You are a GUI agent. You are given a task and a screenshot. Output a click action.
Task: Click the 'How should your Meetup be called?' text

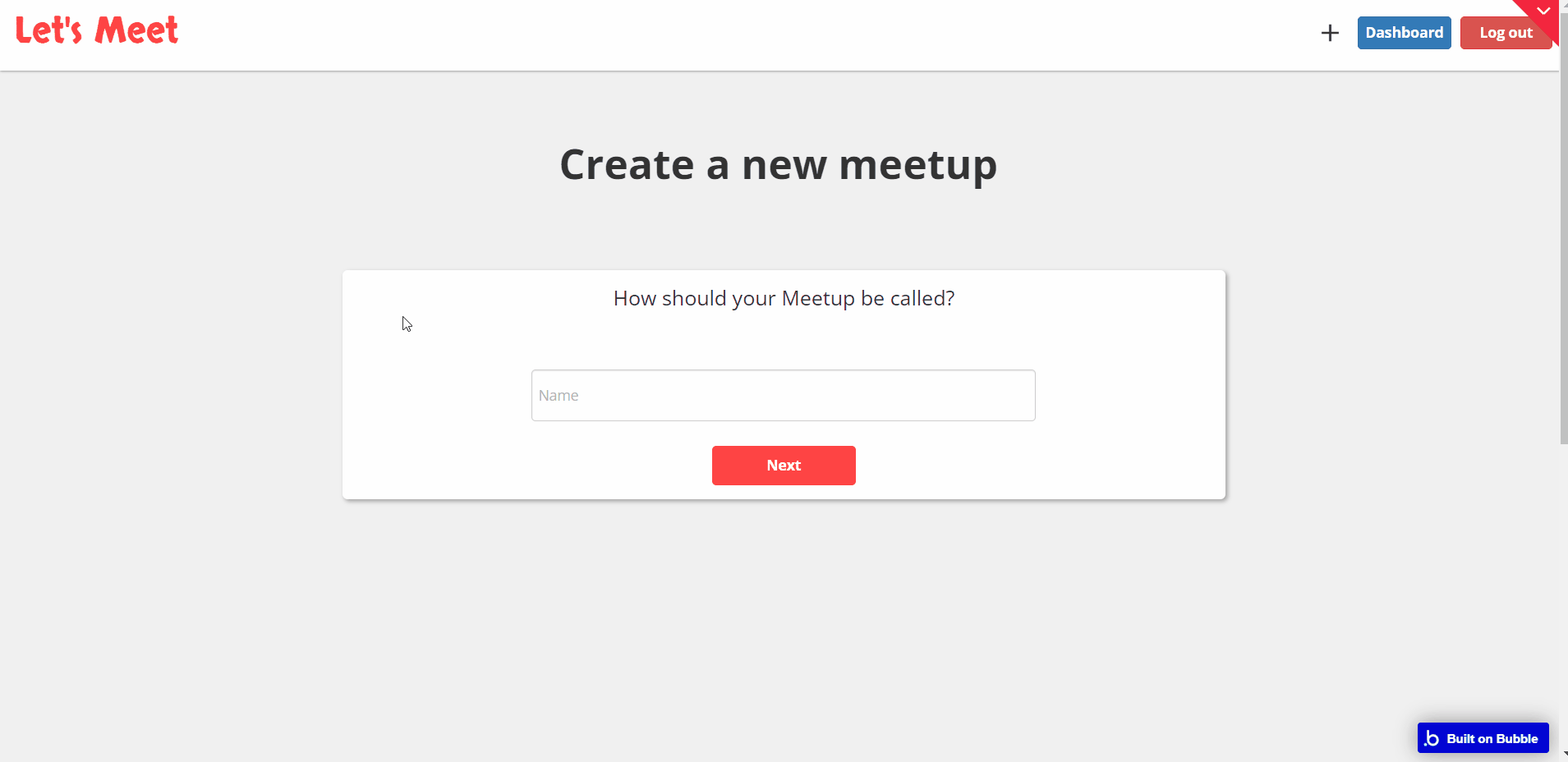click(x=784, y=298)
